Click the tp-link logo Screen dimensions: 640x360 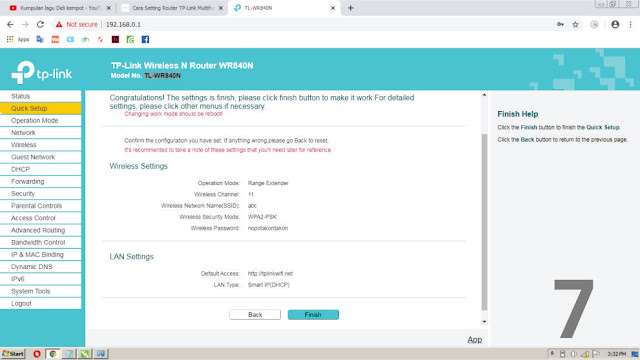41,72
